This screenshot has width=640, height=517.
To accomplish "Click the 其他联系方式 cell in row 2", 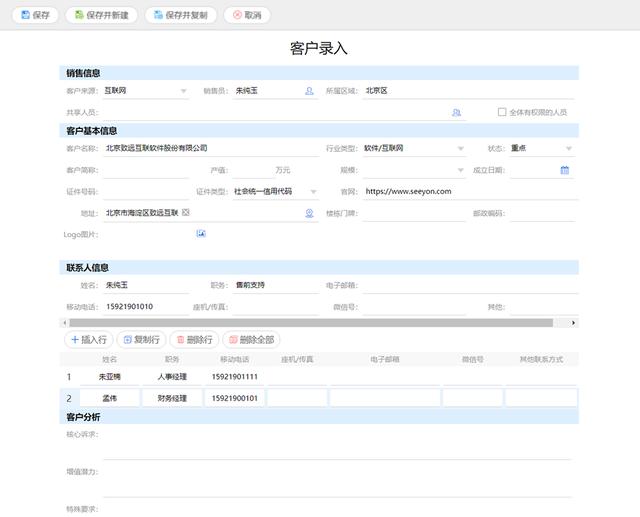I will click(541, 398).
